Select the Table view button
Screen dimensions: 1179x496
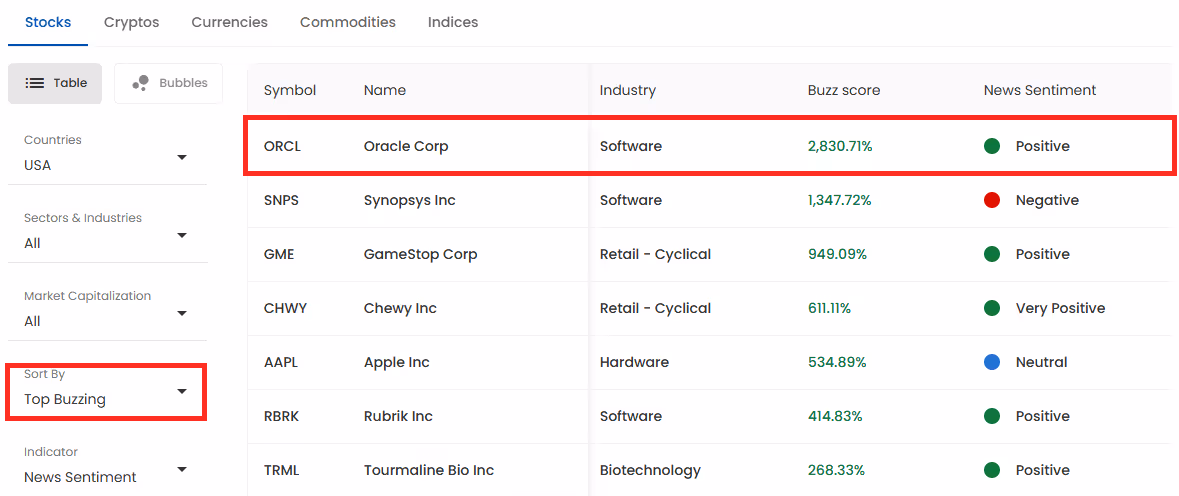(55, 83)
